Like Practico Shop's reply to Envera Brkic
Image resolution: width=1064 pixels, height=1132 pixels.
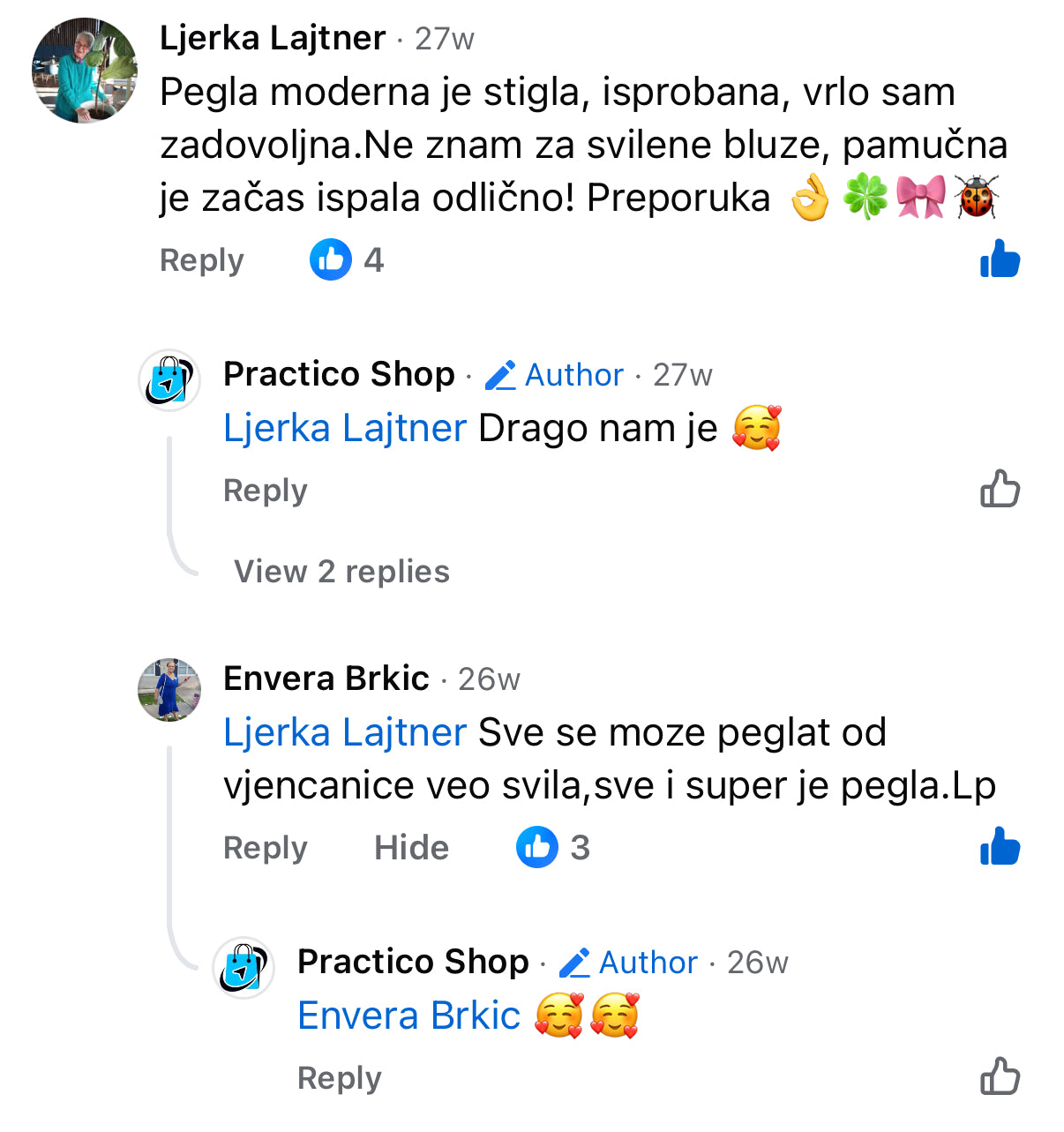pos(1000,1076)
